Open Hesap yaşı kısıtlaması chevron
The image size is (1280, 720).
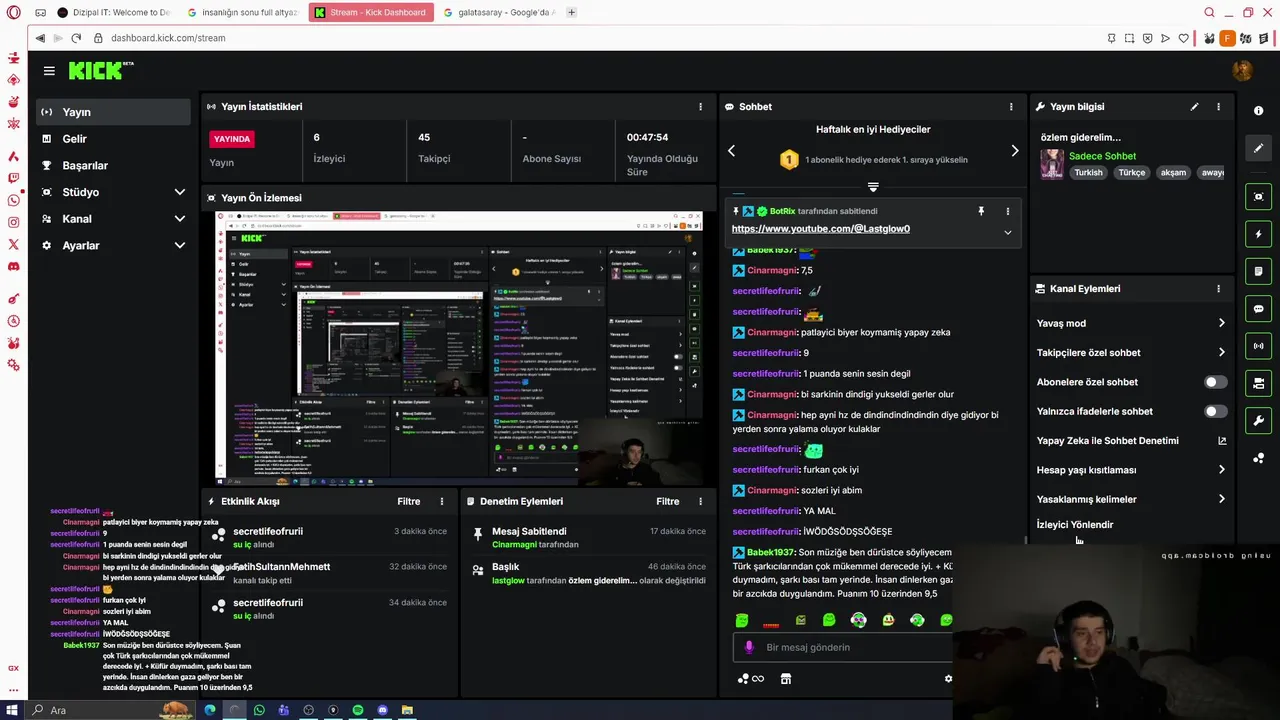(x=1221, y=470)
